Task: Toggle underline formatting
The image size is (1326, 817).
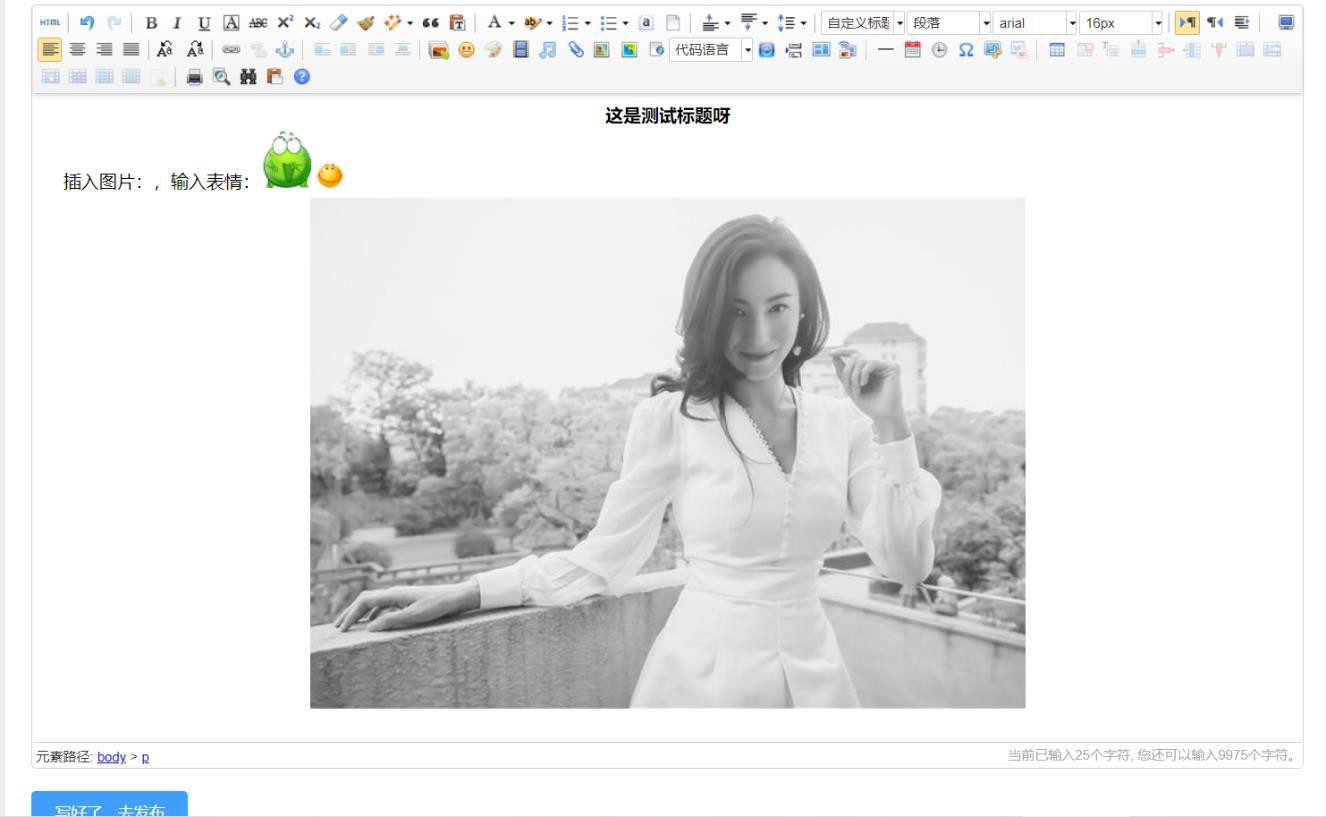Action: click(202, 22)
